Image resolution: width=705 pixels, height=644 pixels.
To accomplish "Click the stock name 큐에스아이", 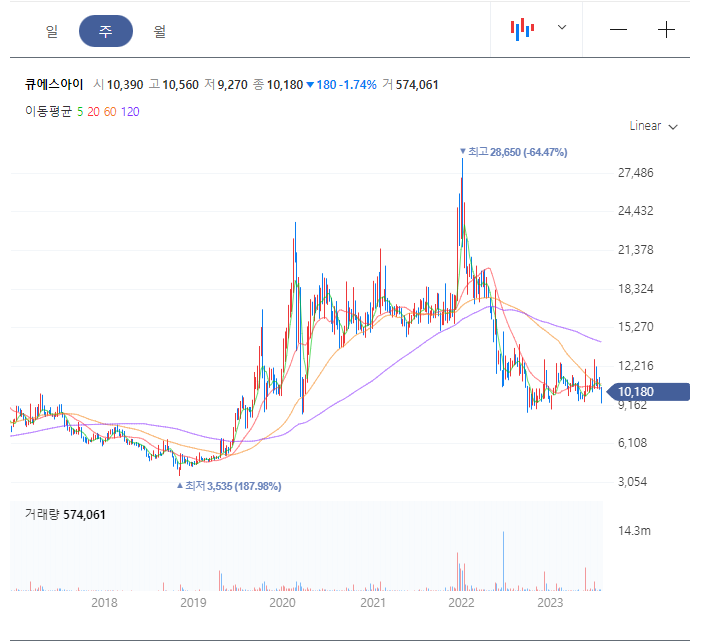I will tap(54, 85).
